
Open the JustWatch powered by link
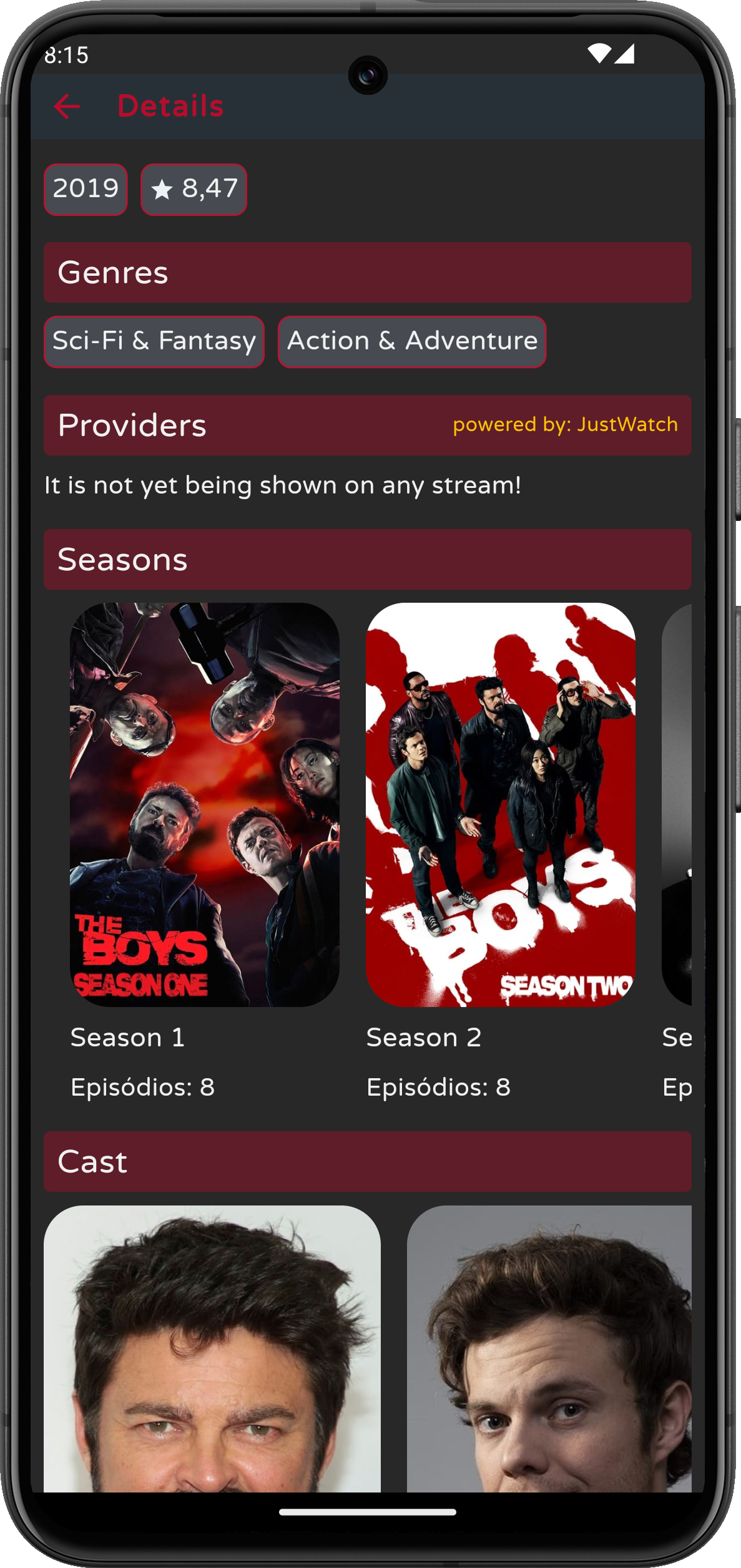pyautogui.click(x=565, y=425)
